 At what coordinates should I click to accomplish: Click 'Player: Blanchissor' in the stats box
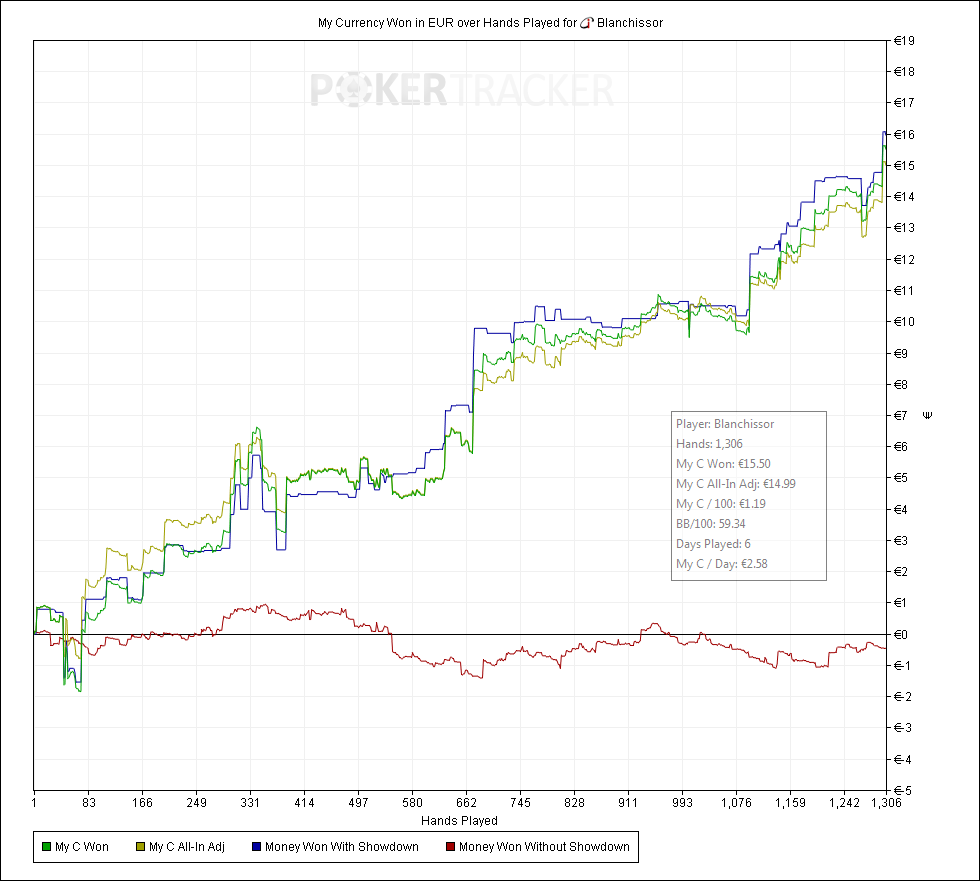pyautogui.click(x=725, y=424)
